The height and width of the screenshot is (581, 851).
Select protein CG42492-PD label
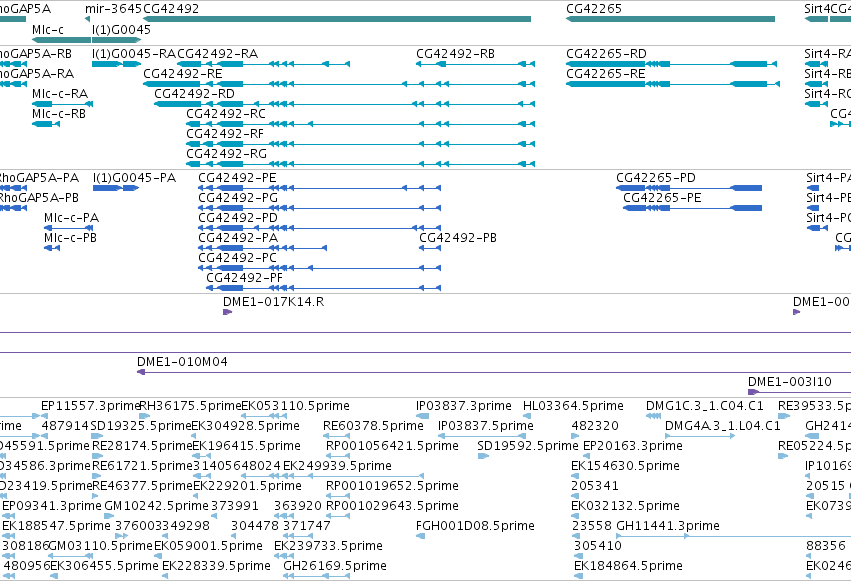(238, 218)
